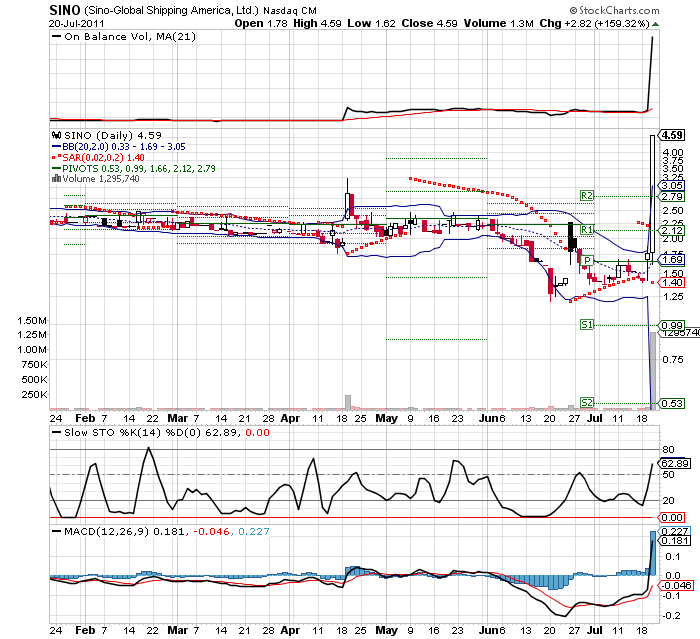Click the Sino-Global Shipping America, Ltd. name
Viewport: 700px width, 639px height.
click(x=171, y=10)
